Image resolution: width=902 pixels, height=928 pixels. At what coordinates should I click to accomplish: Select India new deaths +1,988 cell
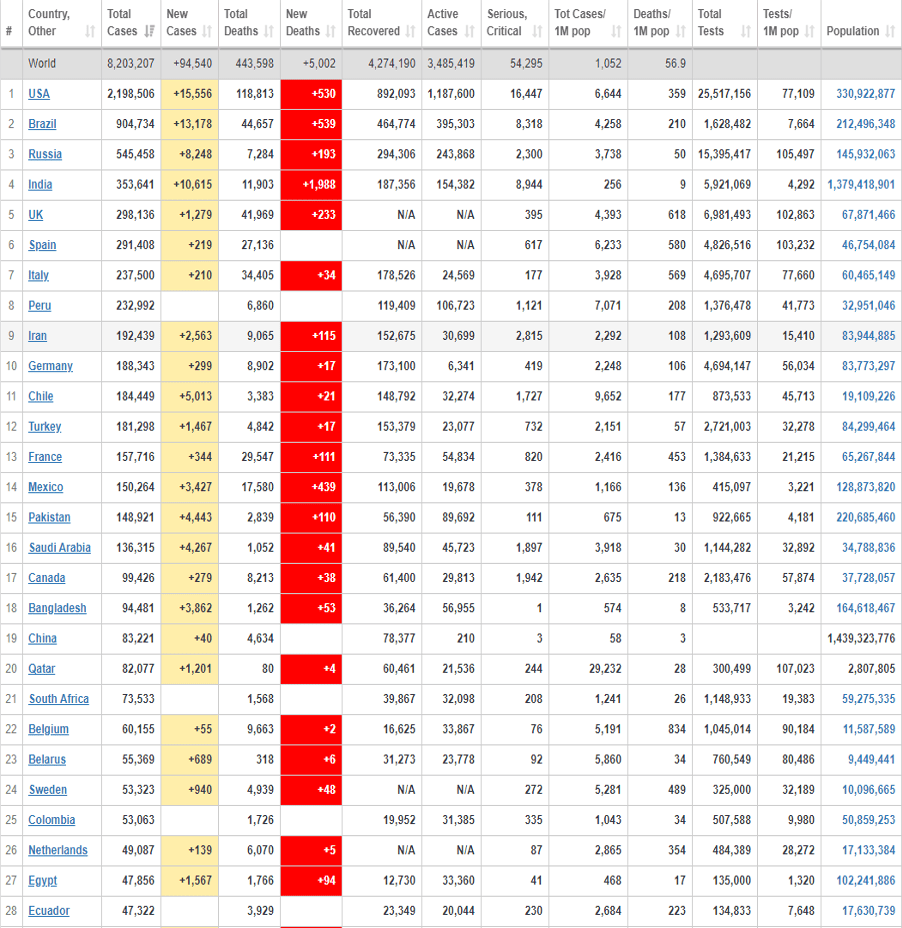coord(311,185)
